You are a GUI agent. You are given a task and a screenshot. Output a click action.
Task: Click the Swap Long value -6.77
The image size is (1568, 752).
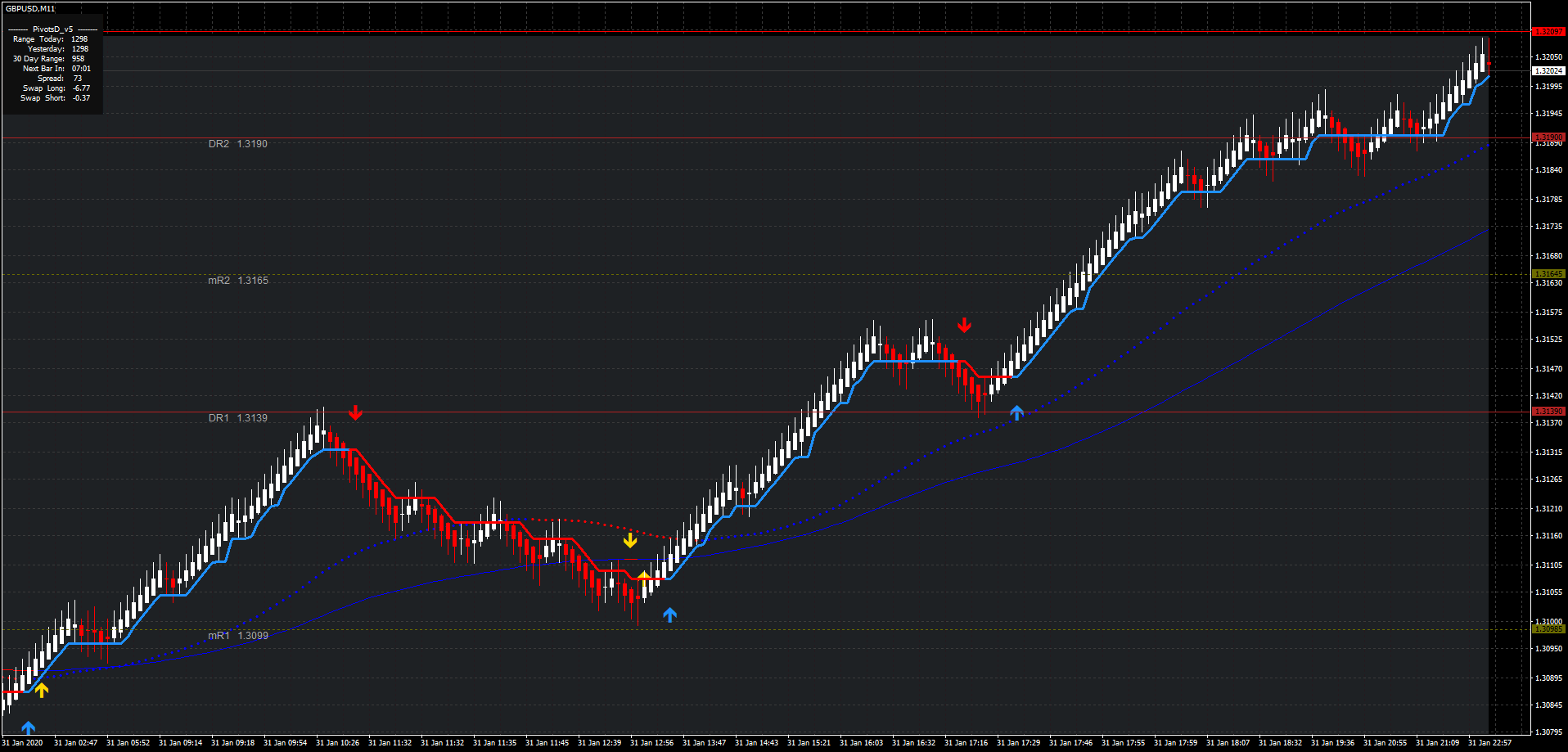click(81, 88)
